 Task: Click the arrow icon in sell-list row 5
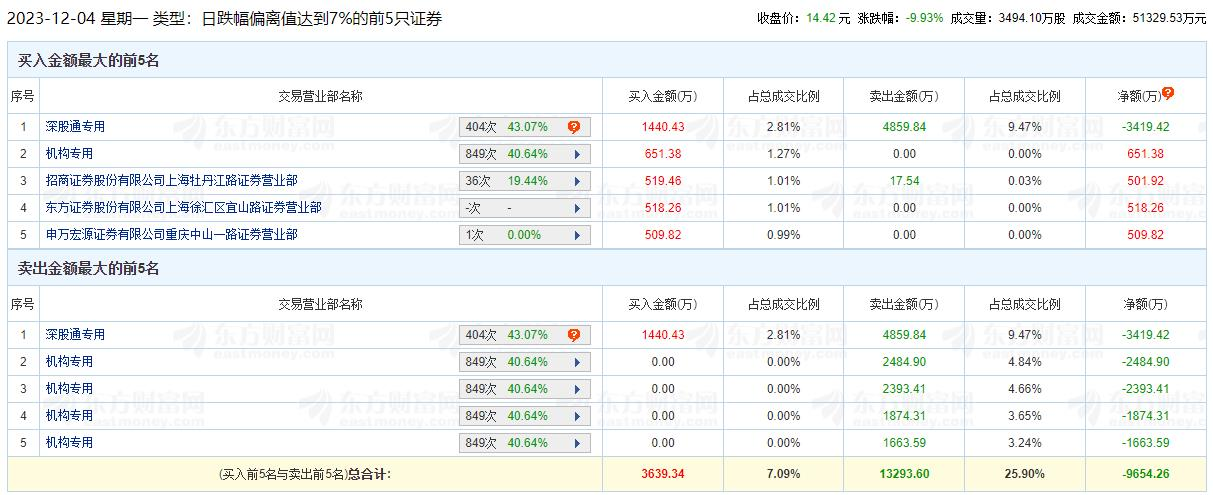(577, 443)
